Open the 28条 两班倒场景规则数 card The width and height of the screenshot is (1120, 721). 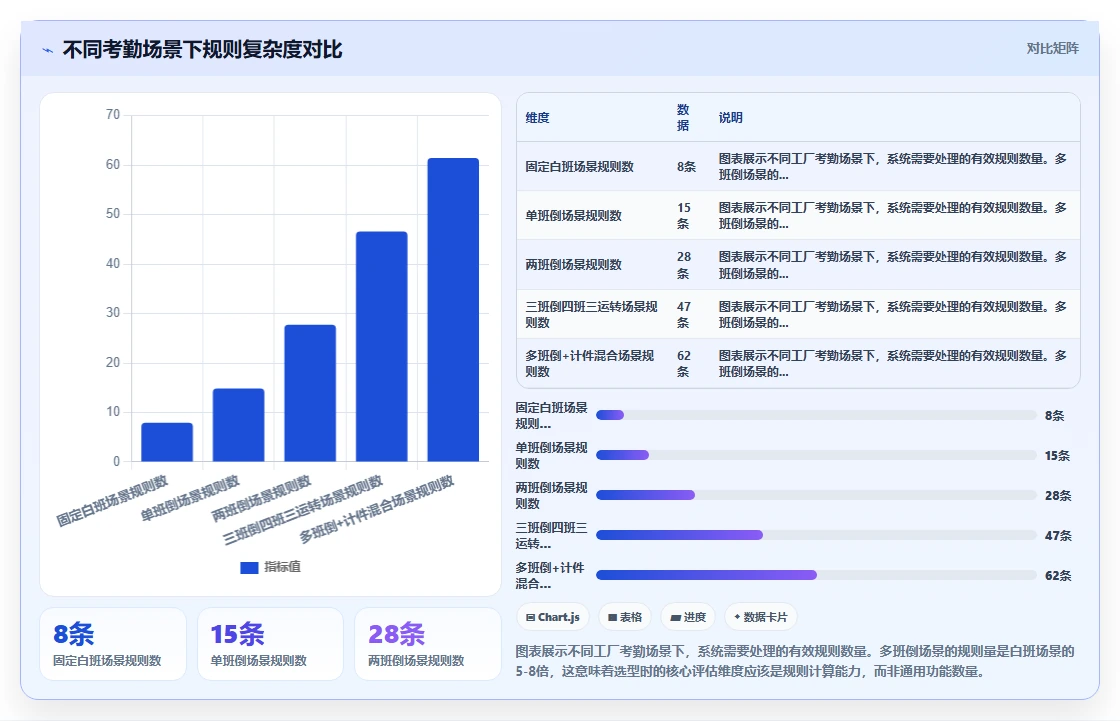(x=427, y=644)
